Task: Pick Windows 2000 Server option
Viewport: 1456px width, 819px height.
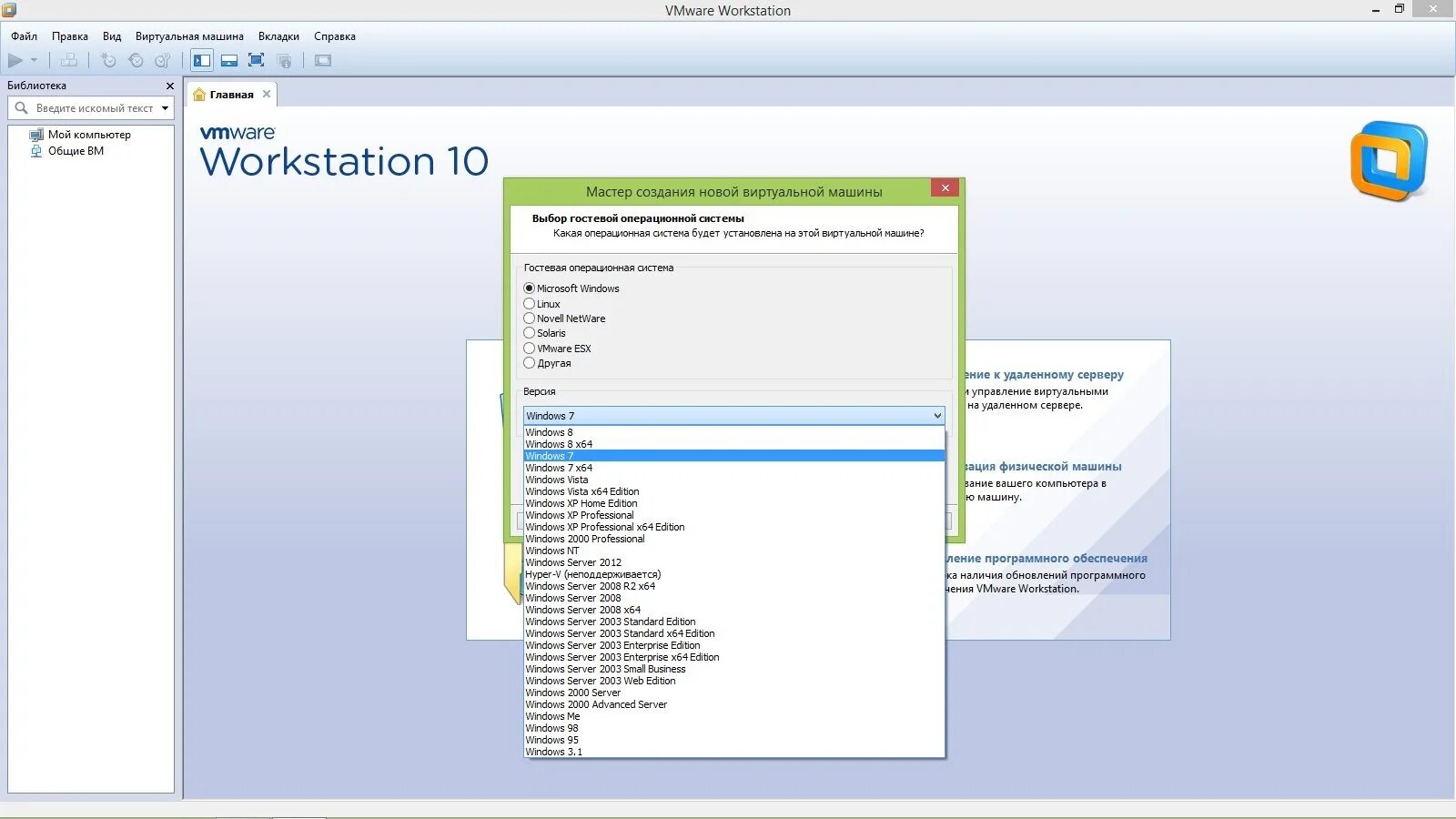Action: [x=733, y=693]
